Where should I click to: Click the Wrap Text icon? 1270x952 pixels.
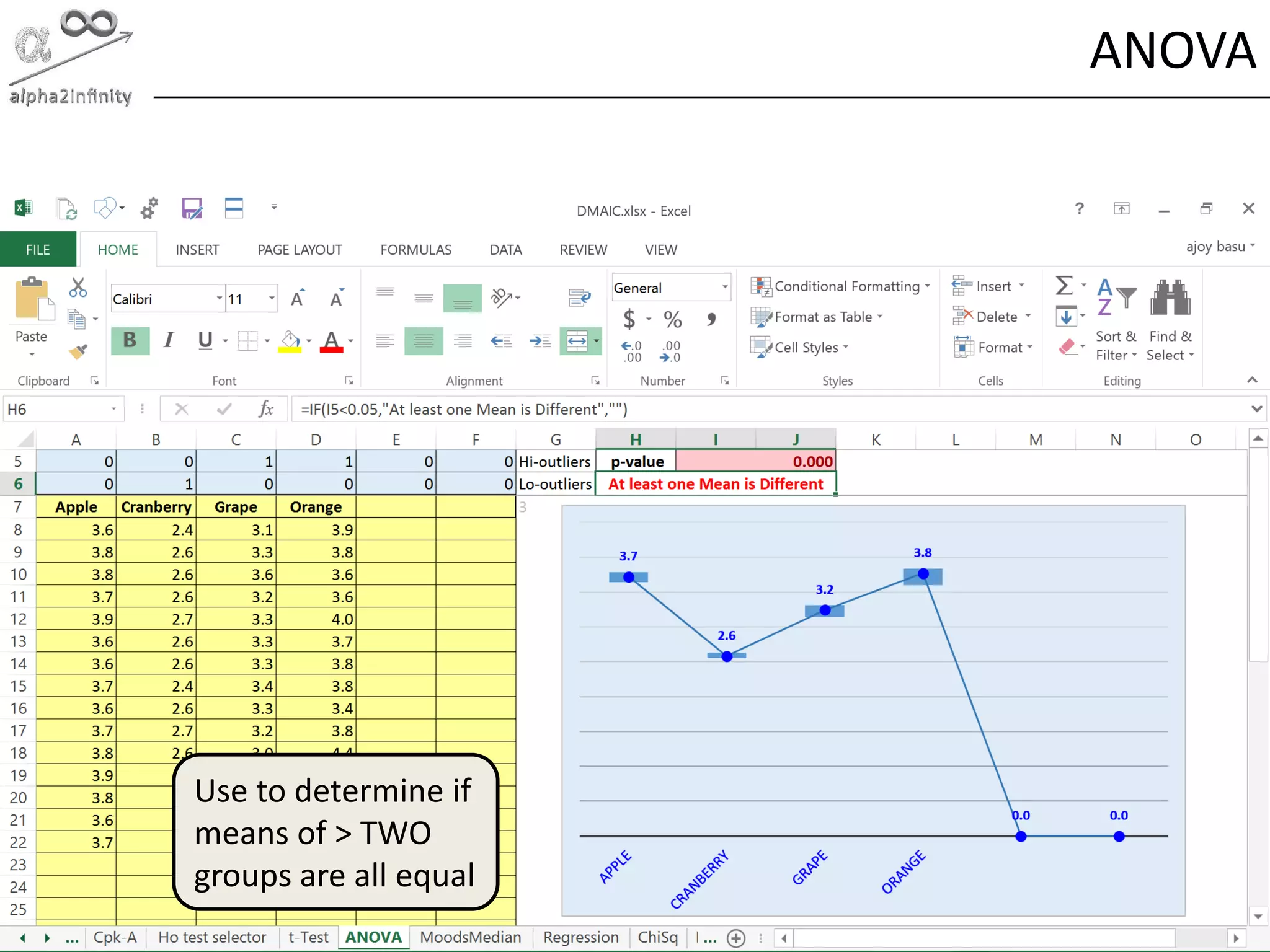point(579,298)
